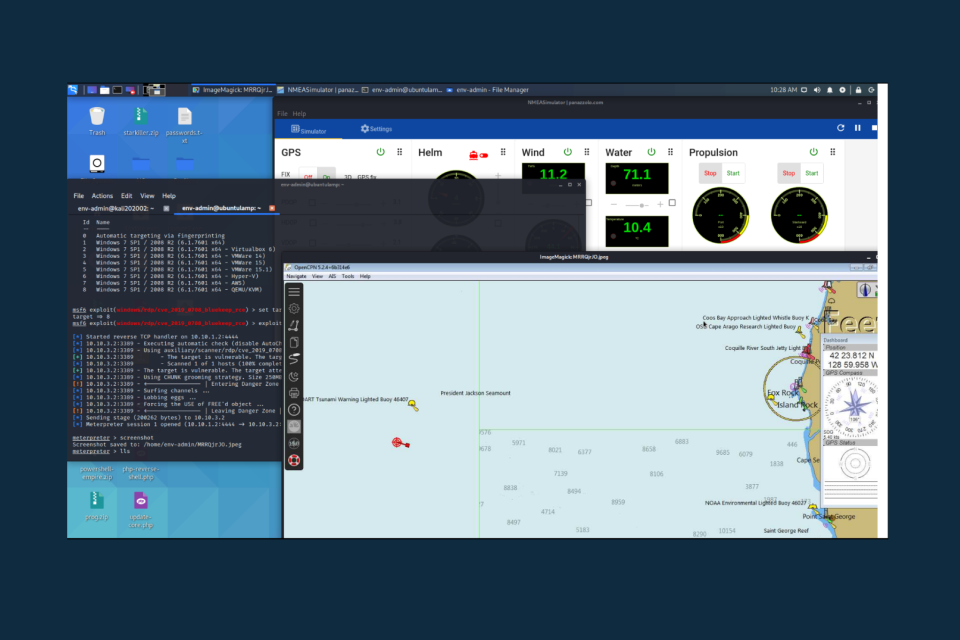Click the Helm panel grip dots icon

click(503, 152)
